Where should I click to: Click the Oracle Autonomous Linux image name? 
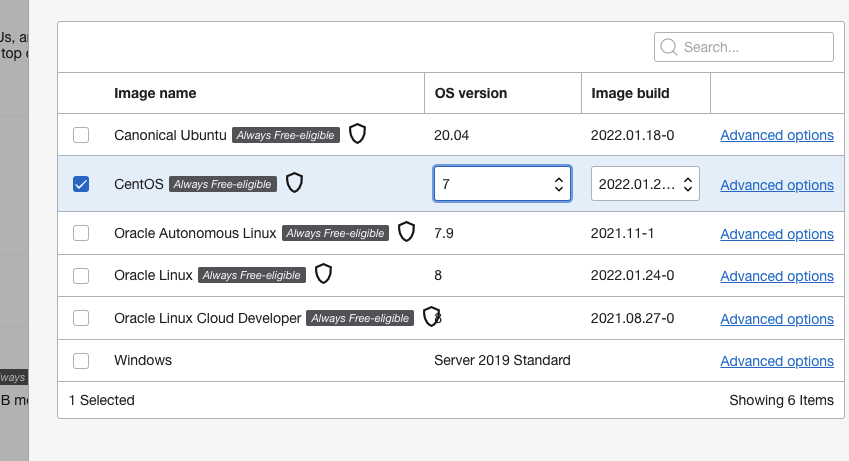click(x=195, y=233)
